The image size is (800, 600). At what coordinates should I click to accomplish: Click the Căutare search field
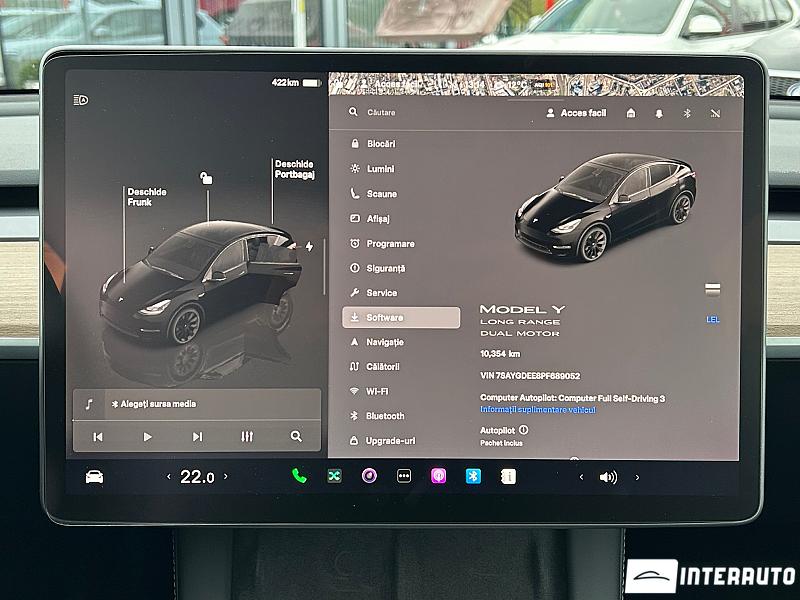pyautogui.click(x=400, y=113)
